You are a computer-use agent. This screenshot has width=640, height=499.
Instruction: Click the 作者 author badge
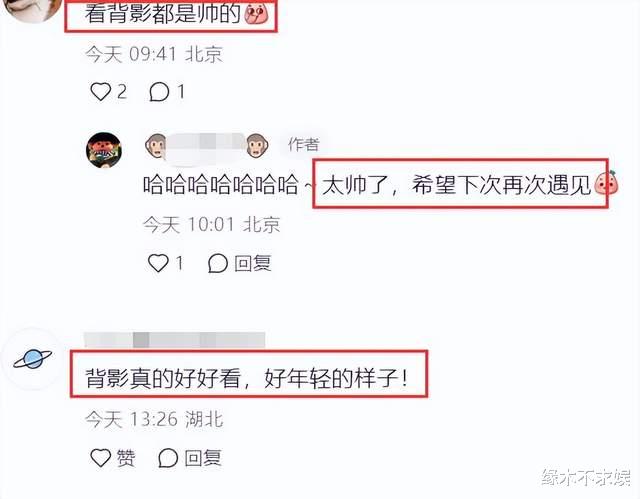pos(303,144)
